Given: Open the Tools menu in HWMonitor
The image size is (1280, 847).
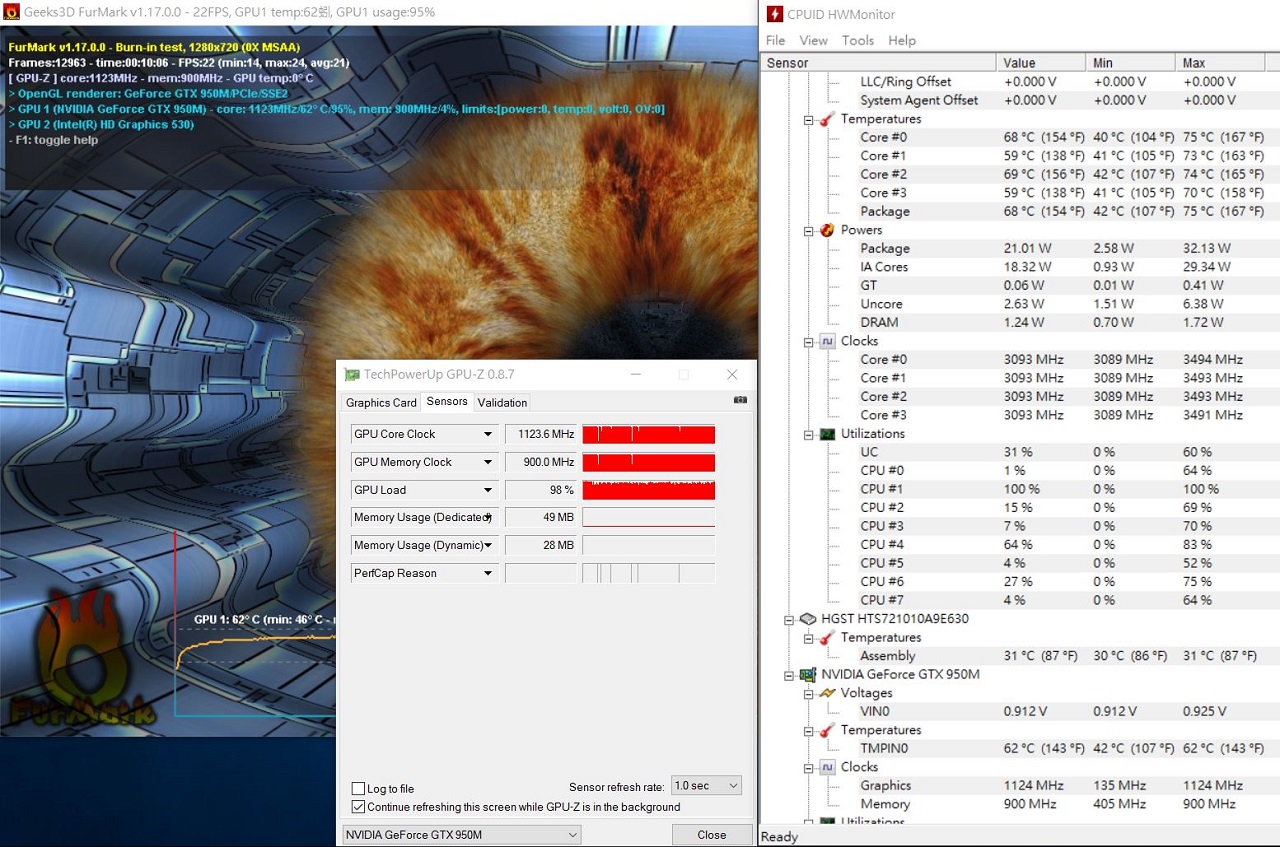Looking at the screenshot, I should pos(858,40).
